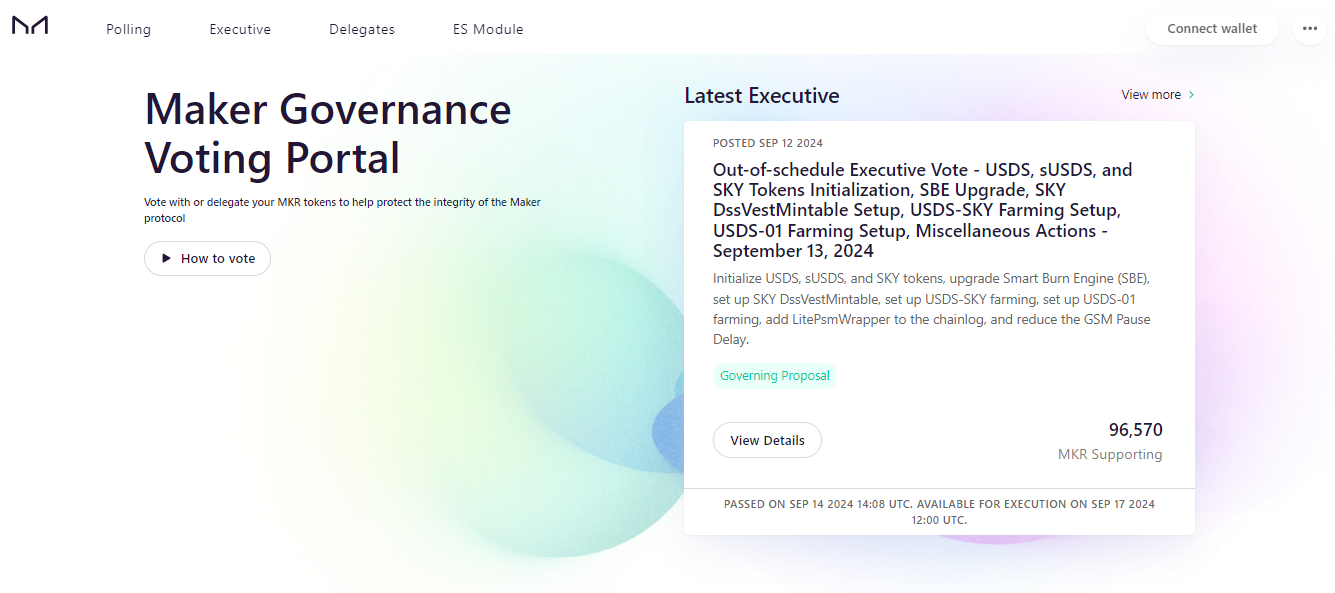Click the Latest Executive heading
The width and height of the screenshot is (1335, 593).
click(762, 96)
